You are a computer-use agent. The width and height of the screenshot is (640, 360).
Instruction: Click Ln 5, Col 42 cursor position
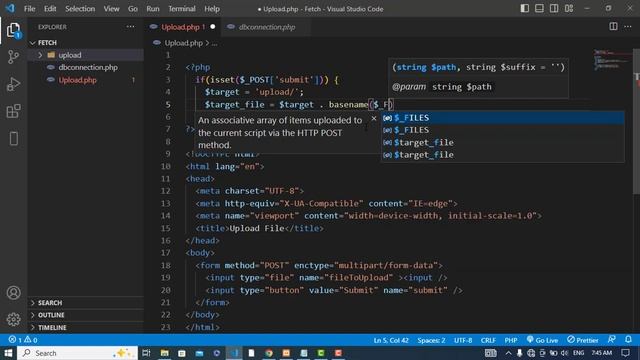(x=391, y=340)
